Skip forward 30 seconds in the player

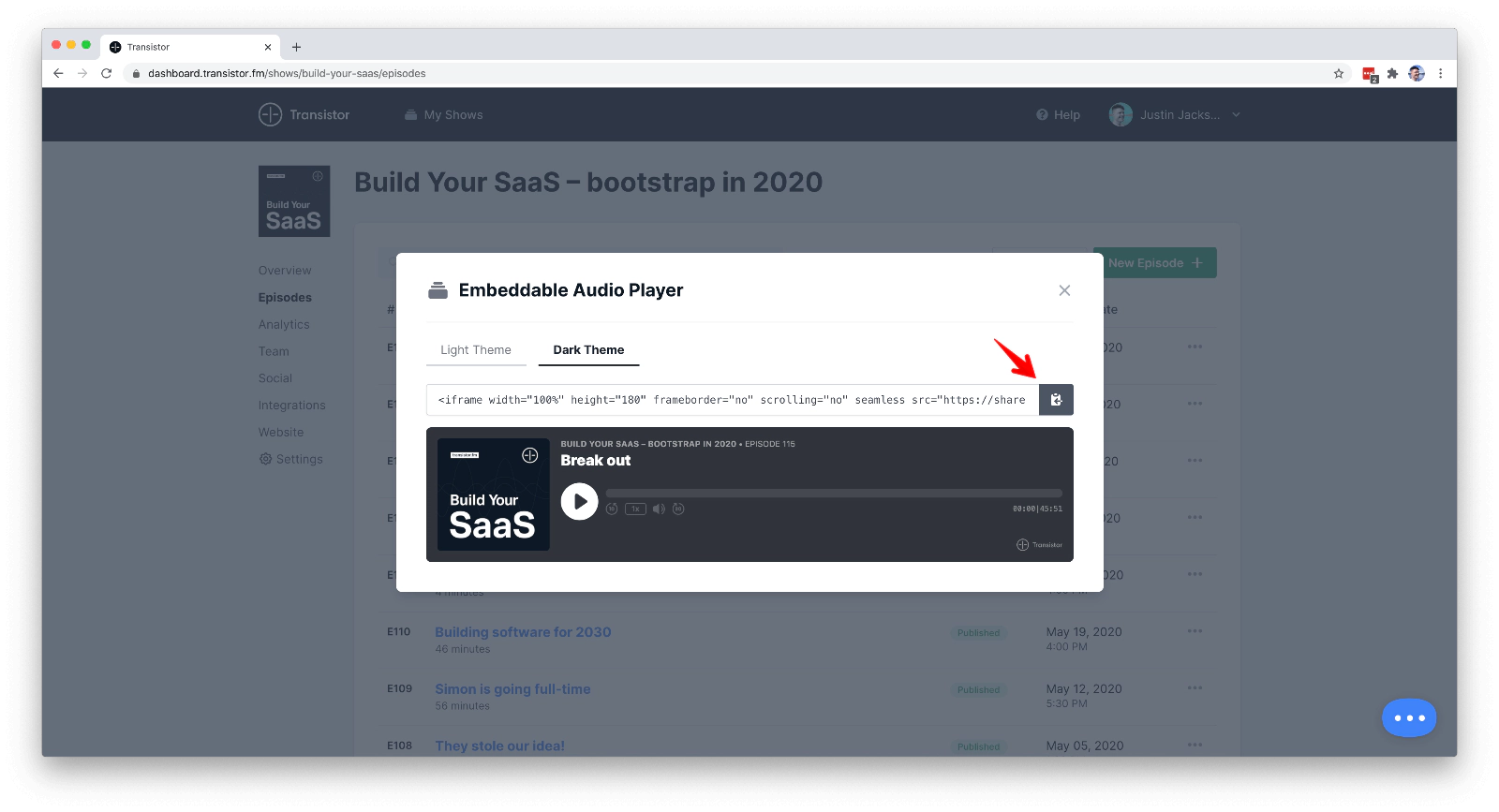678,509
